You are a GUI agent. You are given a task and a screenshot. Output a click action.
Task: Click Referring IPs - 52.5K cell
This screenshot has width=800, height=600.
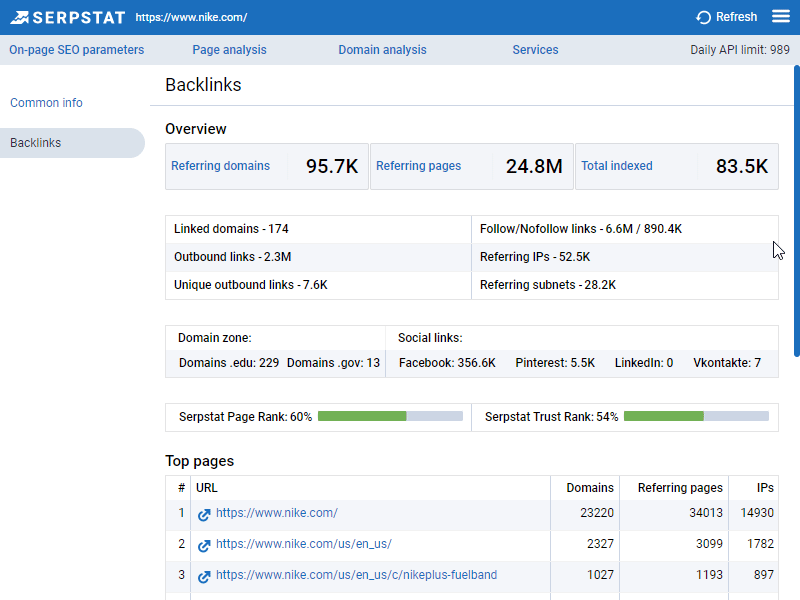625,257
